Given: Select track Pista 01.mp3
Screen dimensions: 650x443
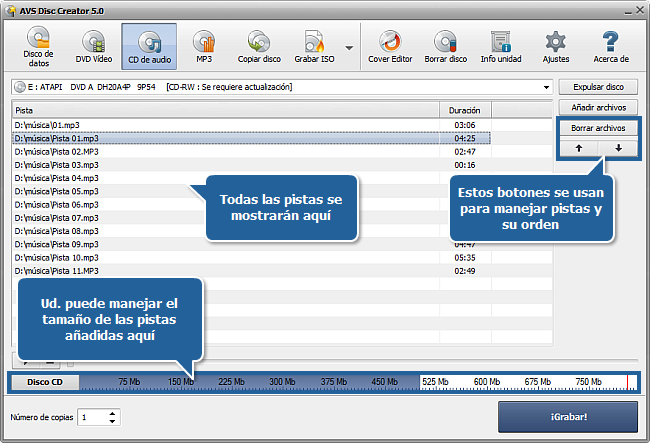Looking at the screenshot, I should pos(251,138).
